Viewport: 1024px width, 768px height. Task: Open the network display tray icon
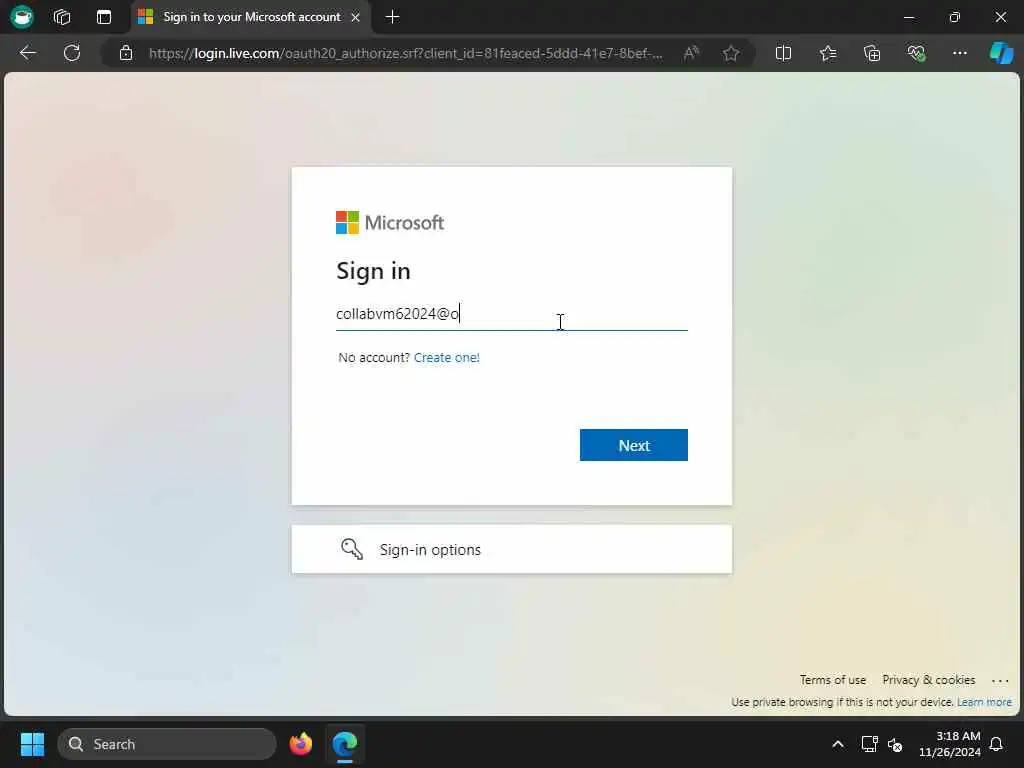(x=869, y=744)
